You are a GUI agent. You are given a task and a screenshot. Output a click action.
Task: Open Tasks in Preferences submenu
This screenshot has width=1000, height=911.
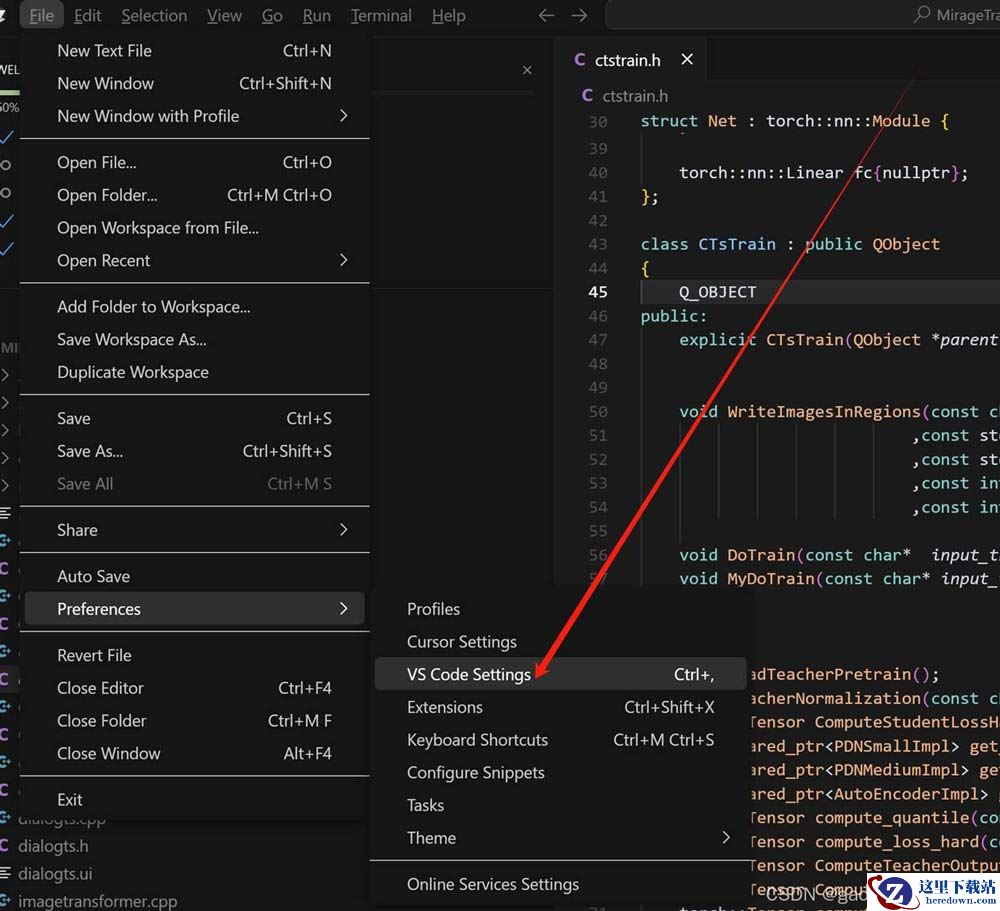(561, 805)
